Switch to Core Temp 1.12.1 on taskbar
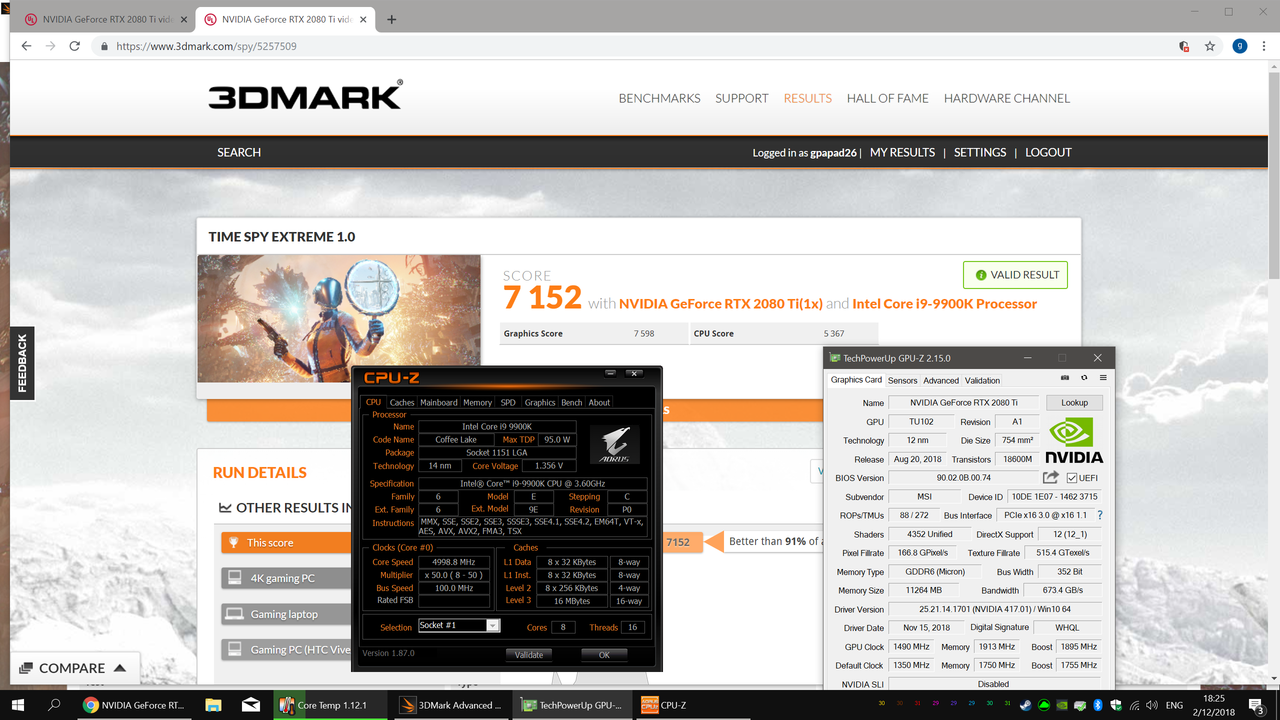The width and height of the screenshot is (1280, 720). click(x=327, y=705)
